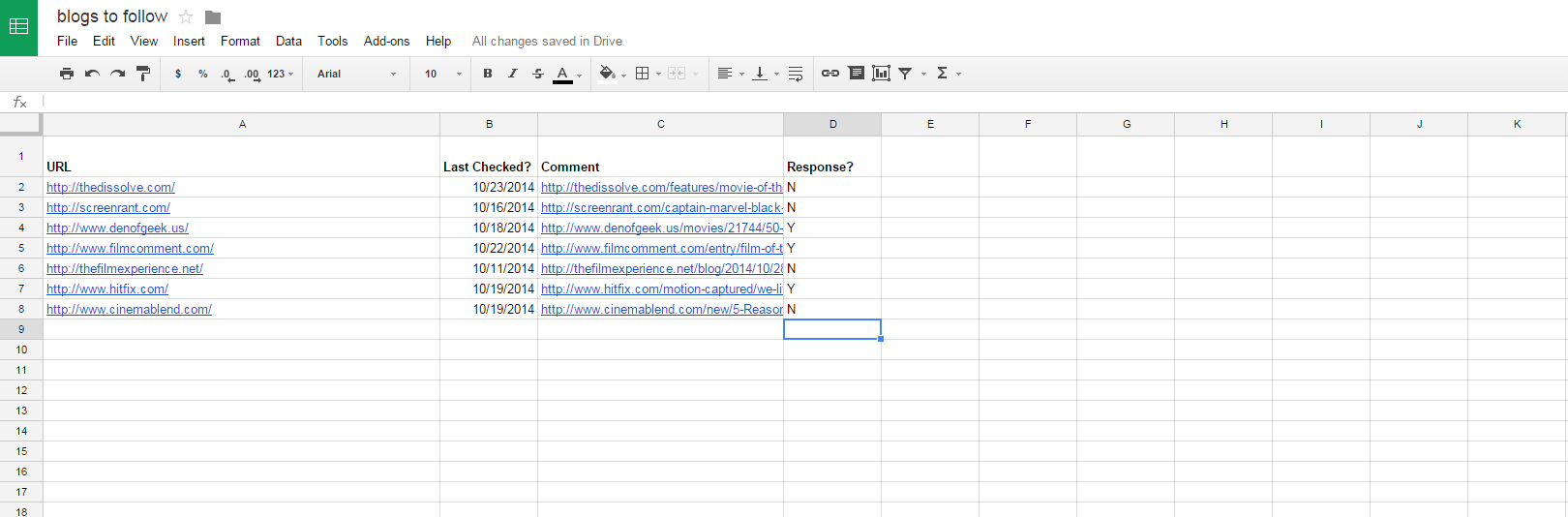The width and height of the screenshot is (1568, 517).
Task: Open the www.cinemablend.com link in column A
Action: 129,309
